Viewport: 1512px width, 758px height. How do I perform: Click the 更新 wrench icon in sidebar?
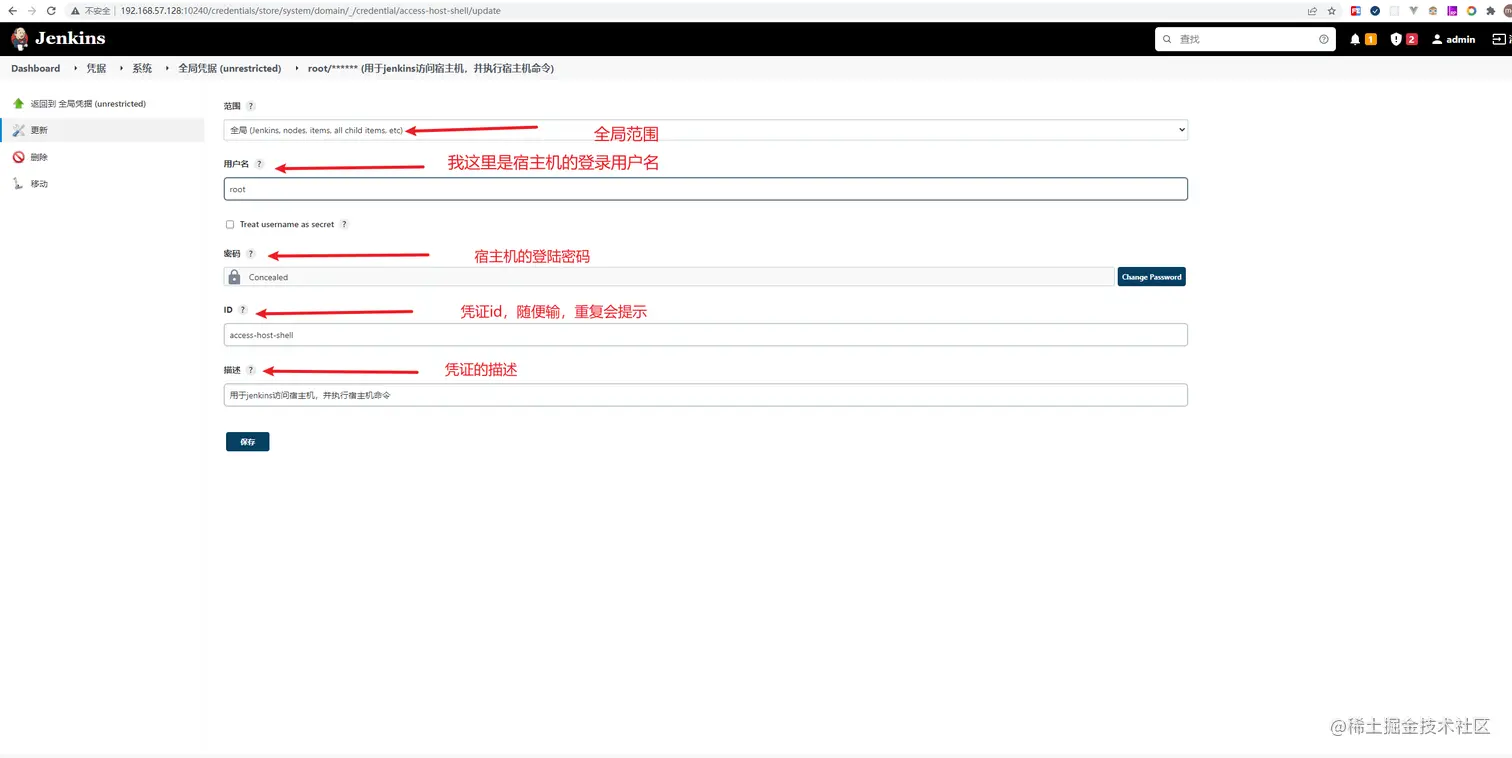pos(18,130)
